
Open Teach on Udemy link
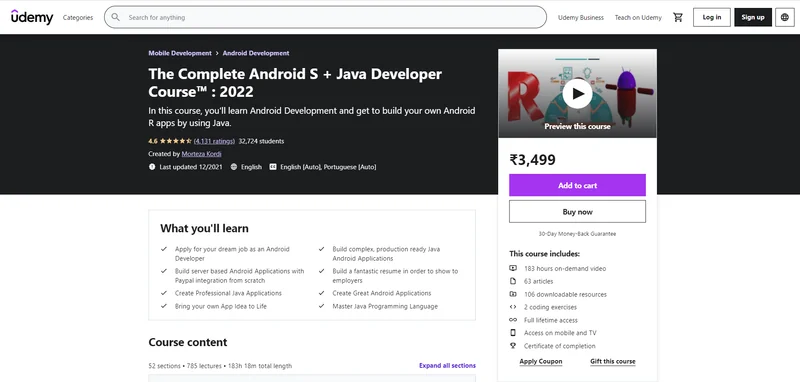tap(638, 17)
